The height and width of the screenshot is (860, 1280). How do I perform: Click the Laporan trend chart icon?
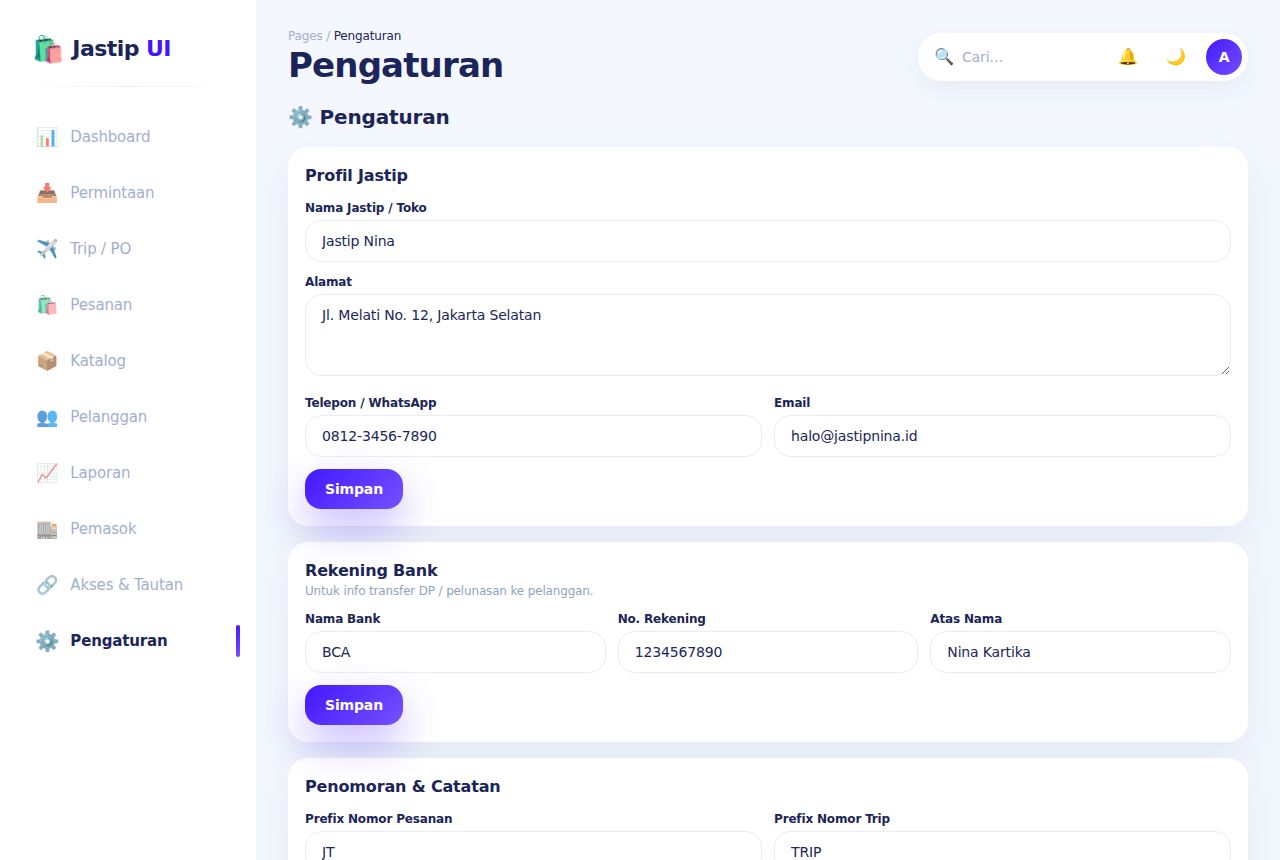pos(47,473)
